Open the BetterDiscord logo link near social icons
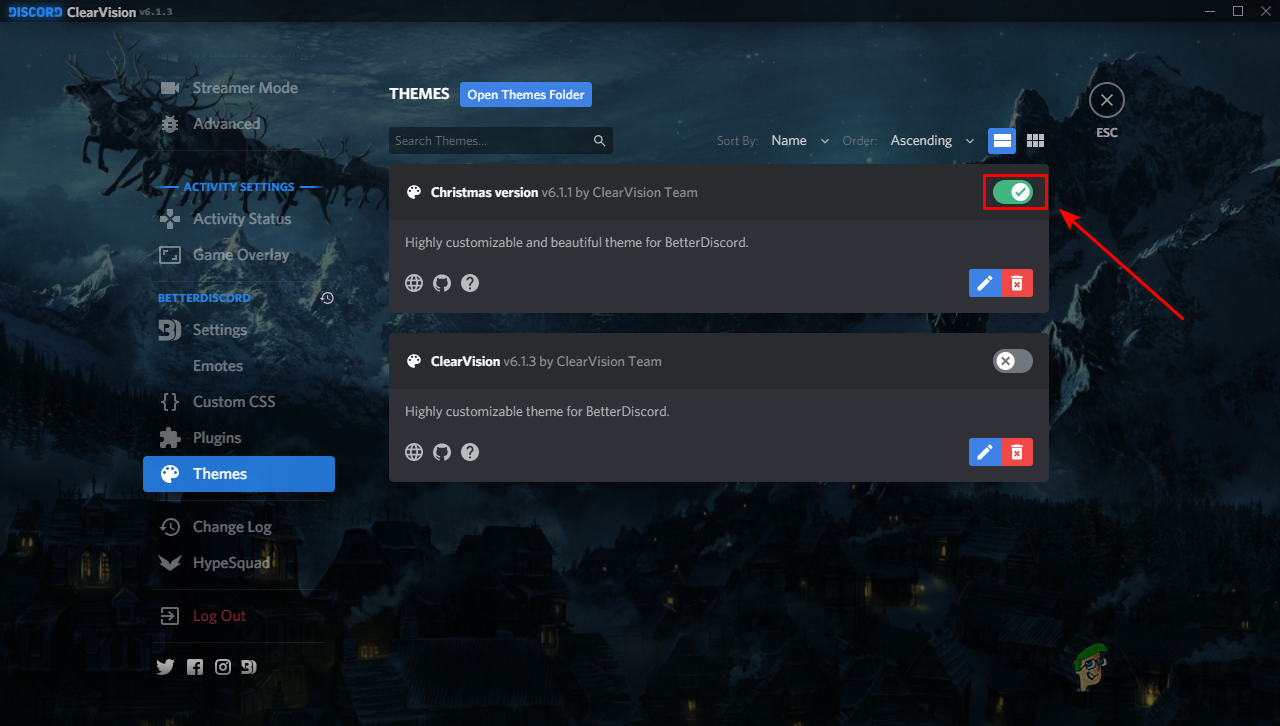1280x726 pixels. point(249,667)
